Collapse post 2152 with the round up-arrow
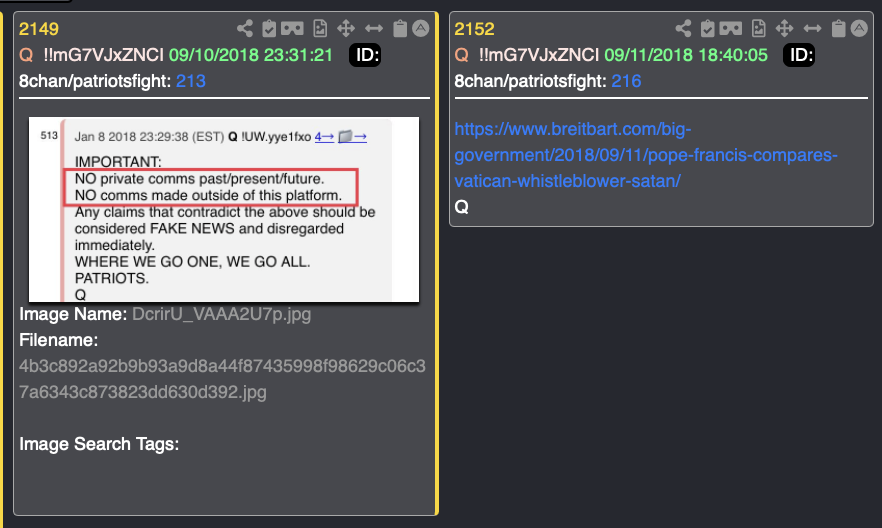This screenshot has height=528, width=882. (859, 28)
